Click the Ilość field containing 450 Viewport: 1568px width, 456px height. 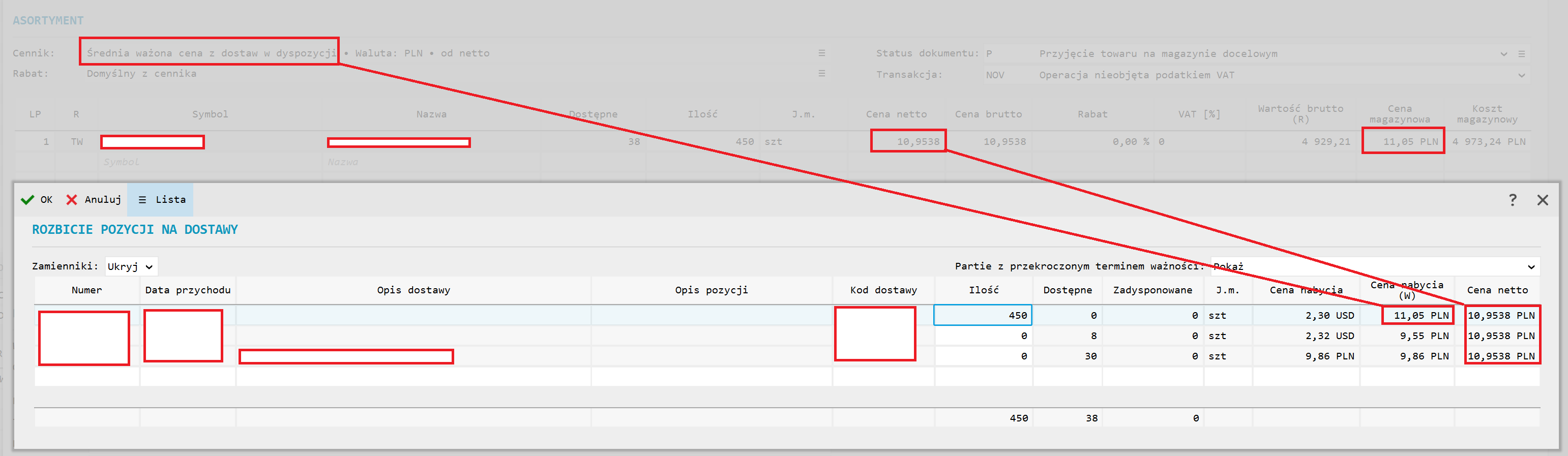pos(983,315)
